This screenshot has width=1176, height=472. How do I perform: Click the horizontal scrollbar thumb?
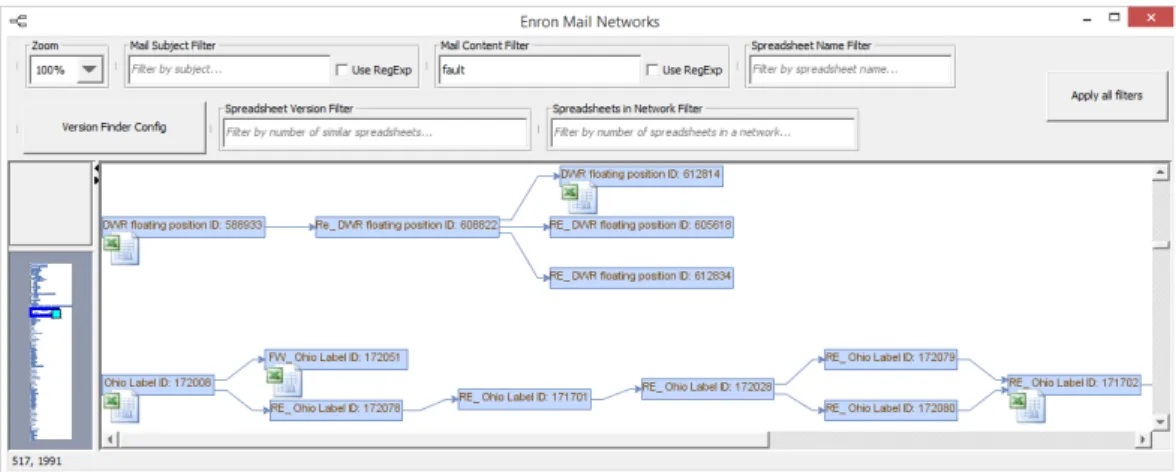pyautogui.click(x=443, y=439)
